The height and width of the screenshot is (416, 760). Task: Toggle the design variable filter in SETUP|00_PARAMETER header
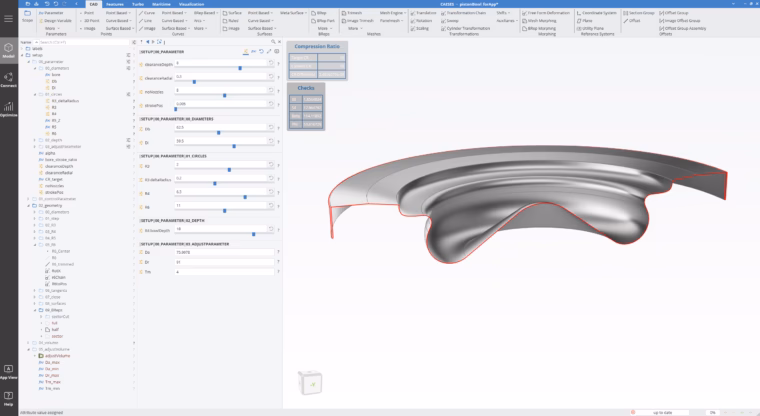pos(246,51)
